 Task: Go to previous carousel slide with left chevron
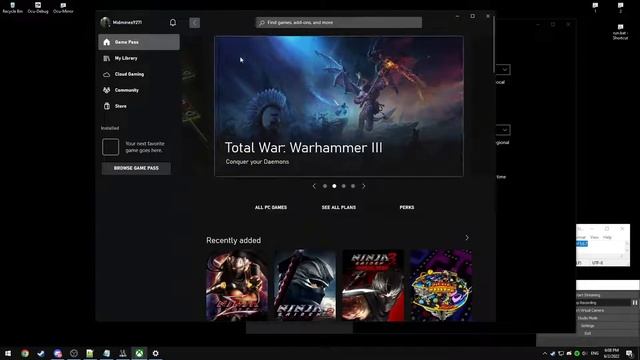coord(314,186)
